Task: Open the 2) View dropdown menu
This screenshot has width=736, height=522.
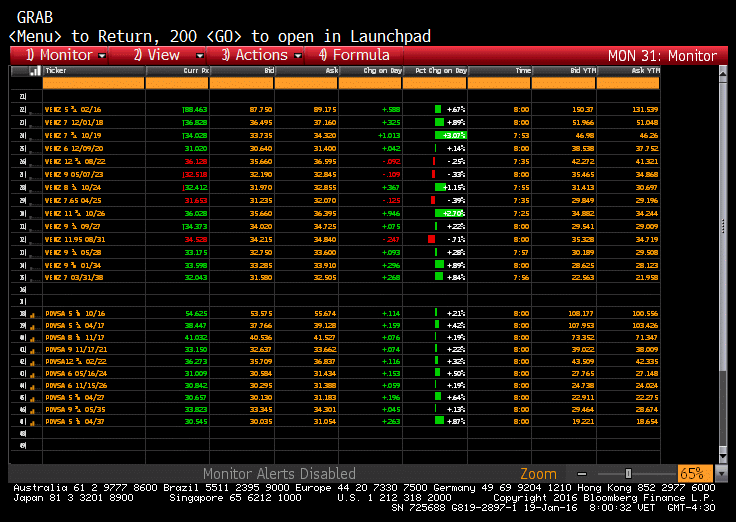Action: click(x=157, y=55)
